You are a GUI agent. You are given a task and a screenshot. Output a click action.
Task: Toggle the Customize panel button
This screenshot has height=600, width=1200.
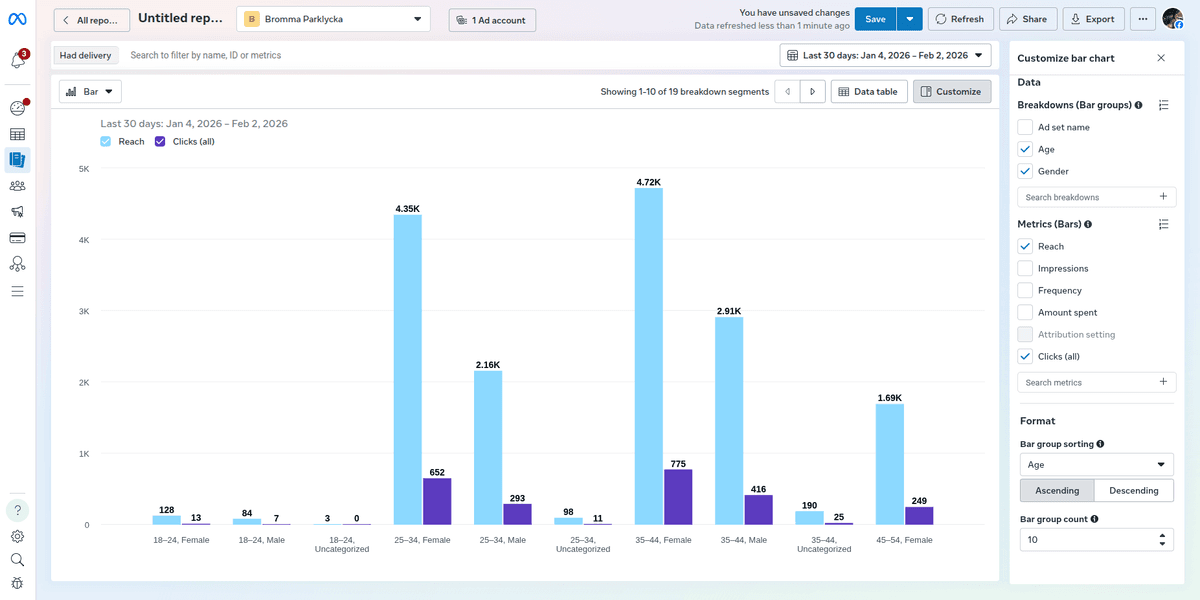click(952, 92)
